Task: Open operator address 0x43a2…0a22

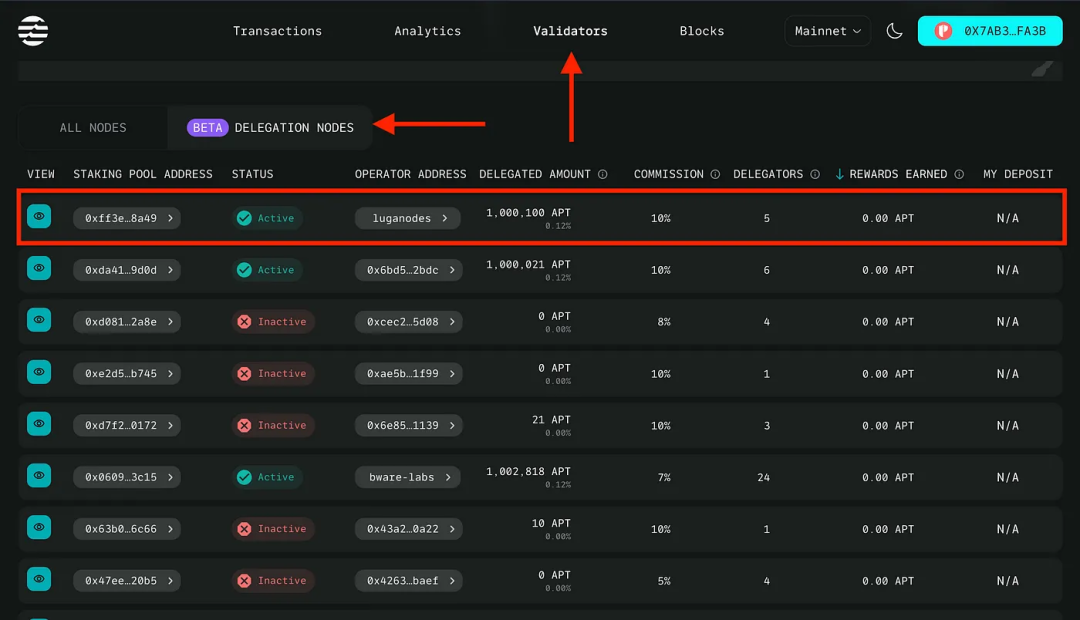Action: tap(408, 529)
